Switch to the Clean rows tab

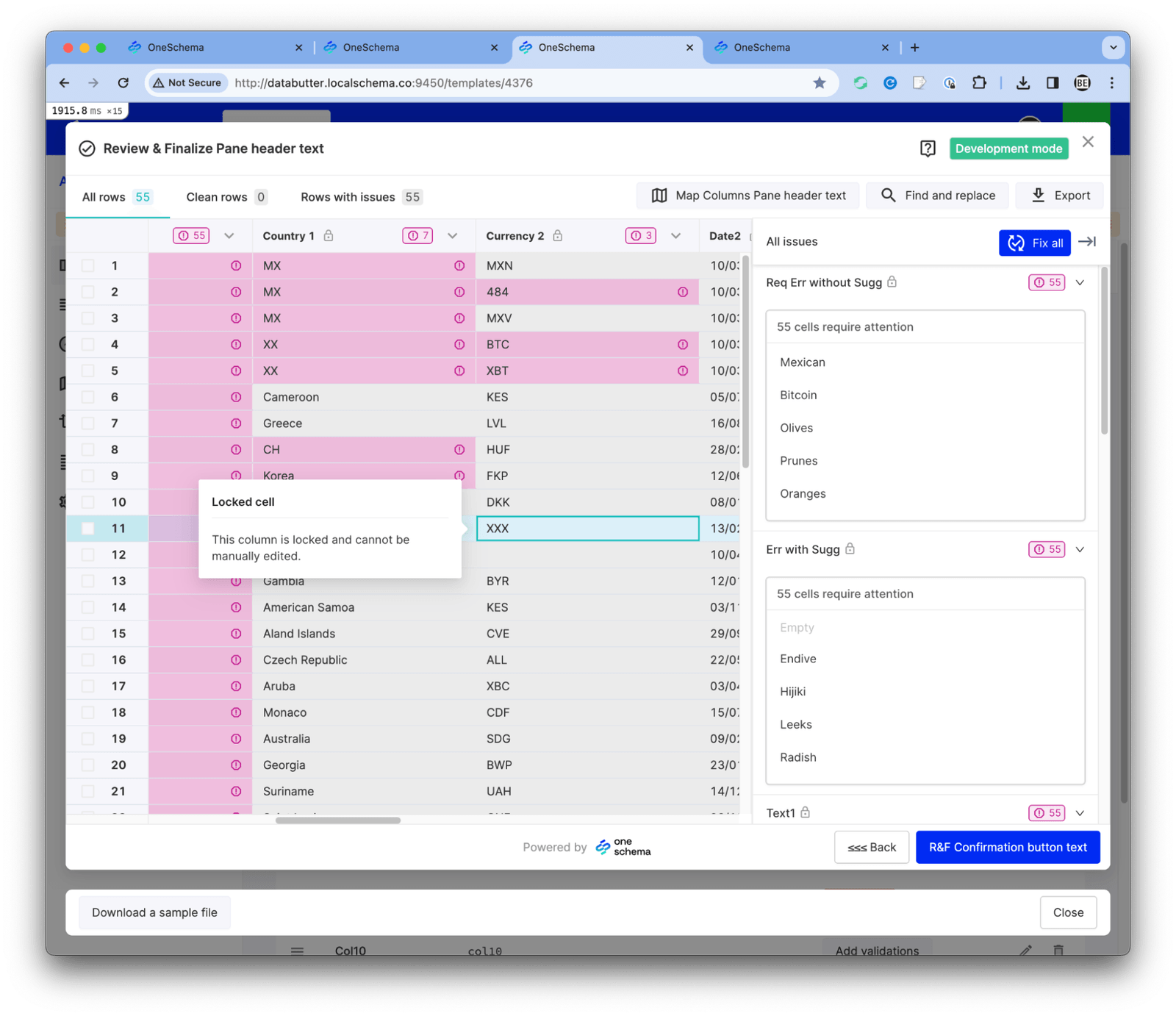[218, 196]
